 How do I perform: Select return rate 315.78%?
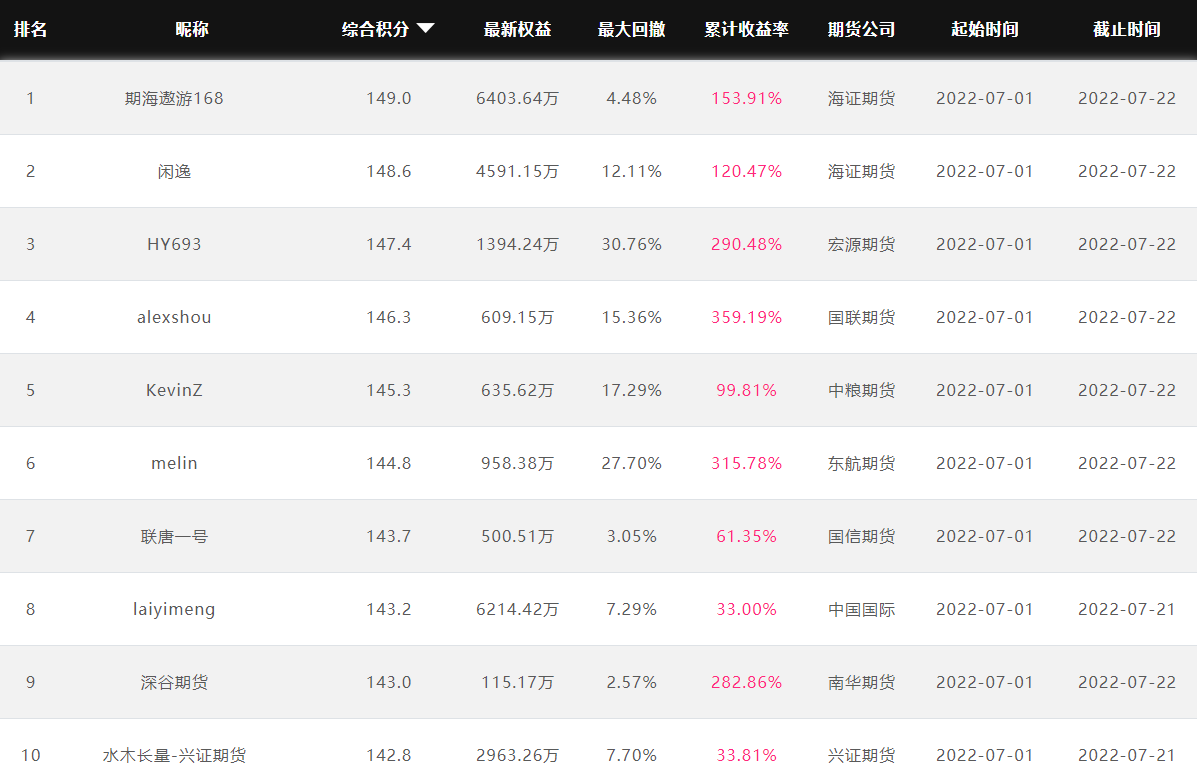[x=747, y=463]
